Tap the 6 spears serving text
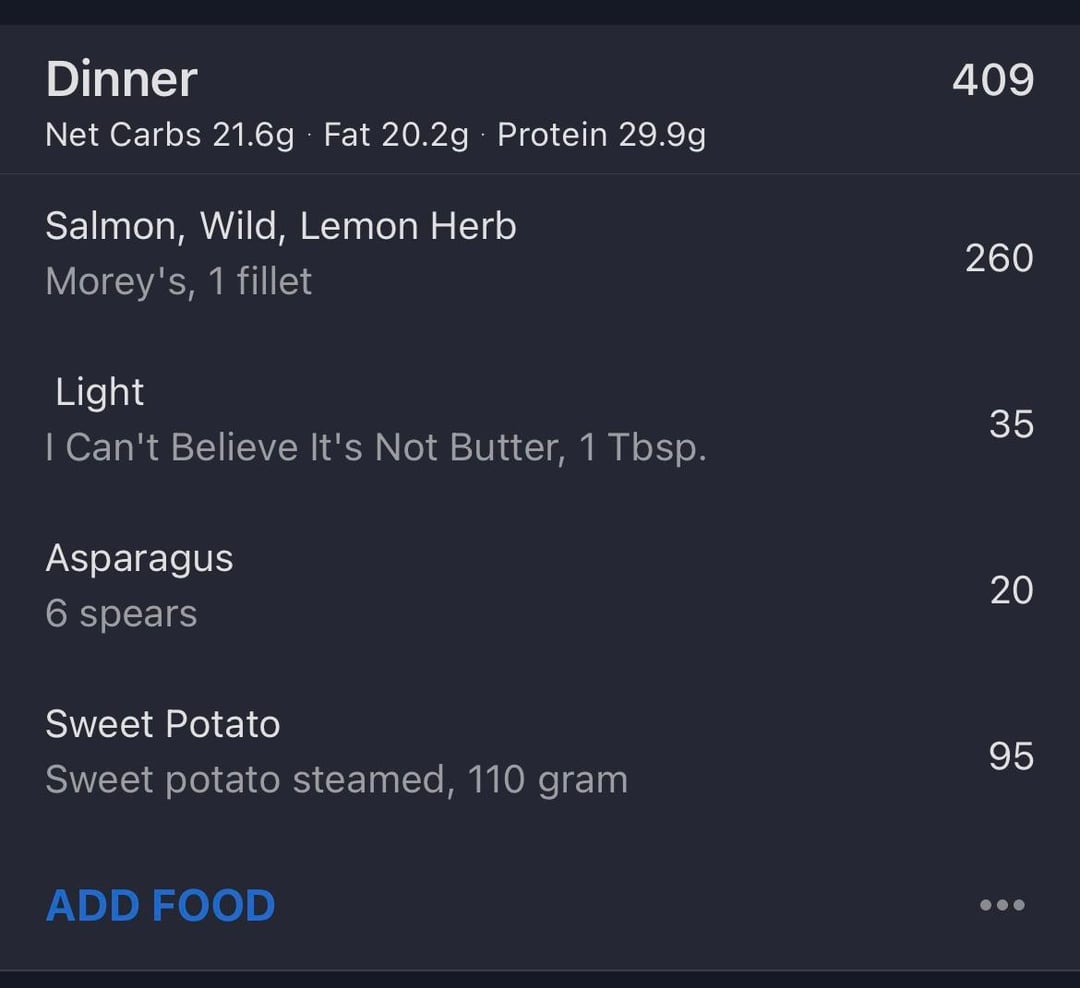Viewport: 1080px width, 988px height. (x=121, y=614)
